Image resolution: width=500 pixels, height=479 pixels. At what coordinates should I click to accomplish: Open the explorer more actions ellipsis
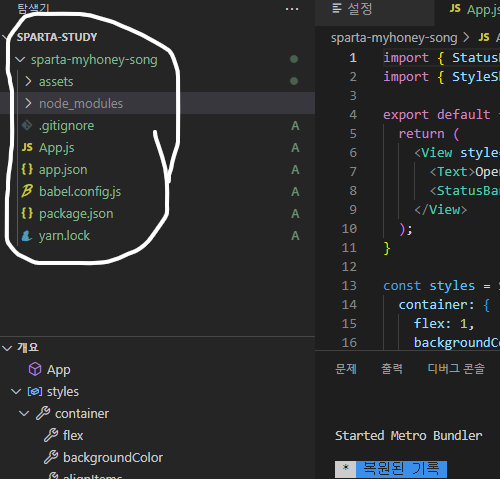(x=292, y=9)
